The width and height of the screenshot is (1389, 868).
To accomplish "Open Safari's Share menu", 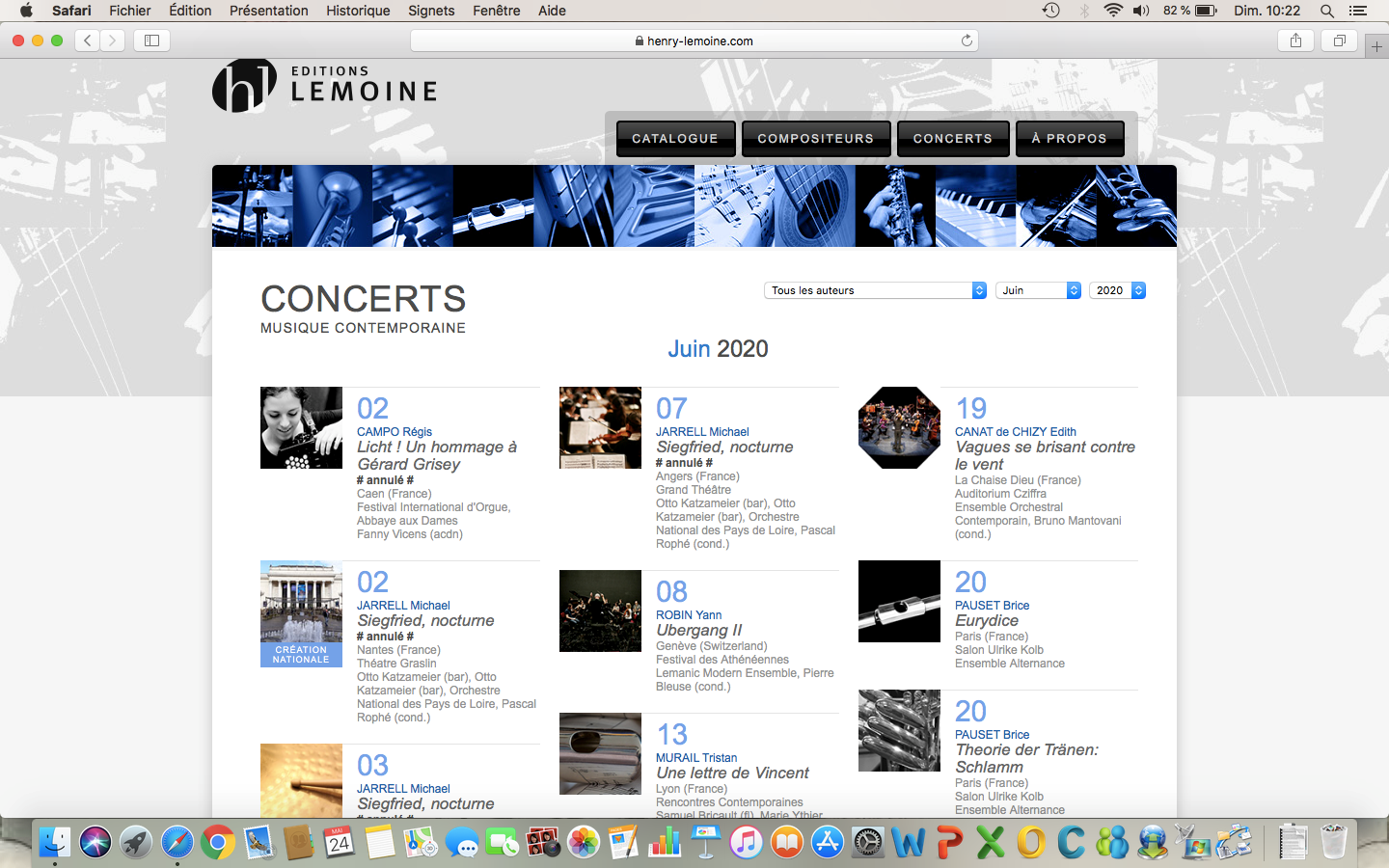I will click(x=1295, y=41).
